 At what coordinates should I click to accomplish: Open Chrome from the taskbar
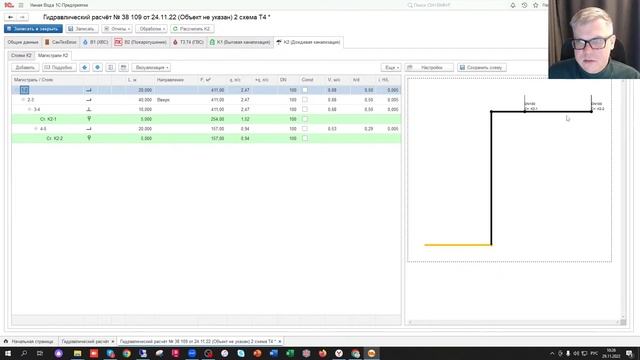[x=127, y=353]
